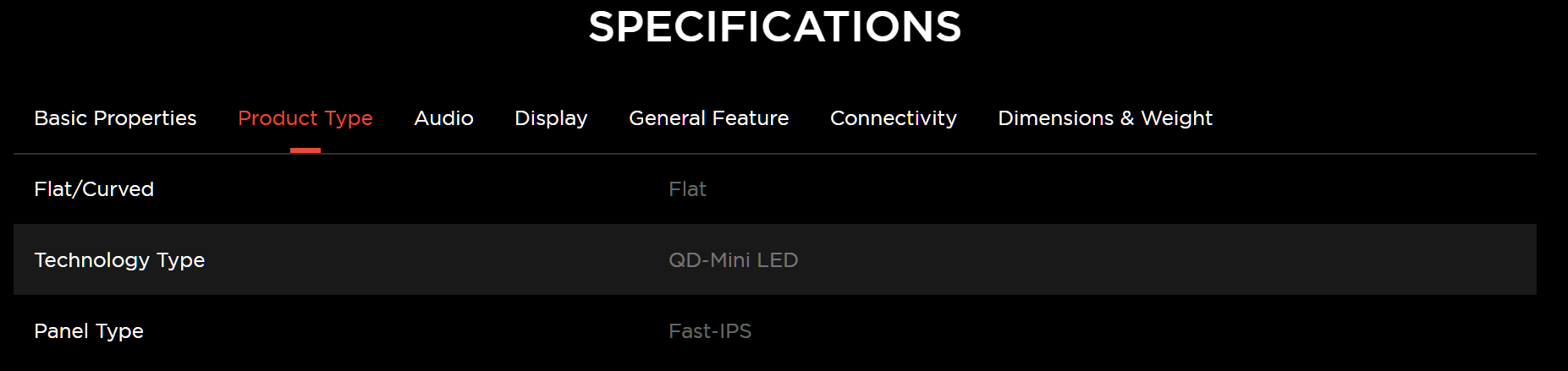Click the SPECIFICATIONS heading
The width and height of the screenshot is (1568, 371).
(775, 27)
